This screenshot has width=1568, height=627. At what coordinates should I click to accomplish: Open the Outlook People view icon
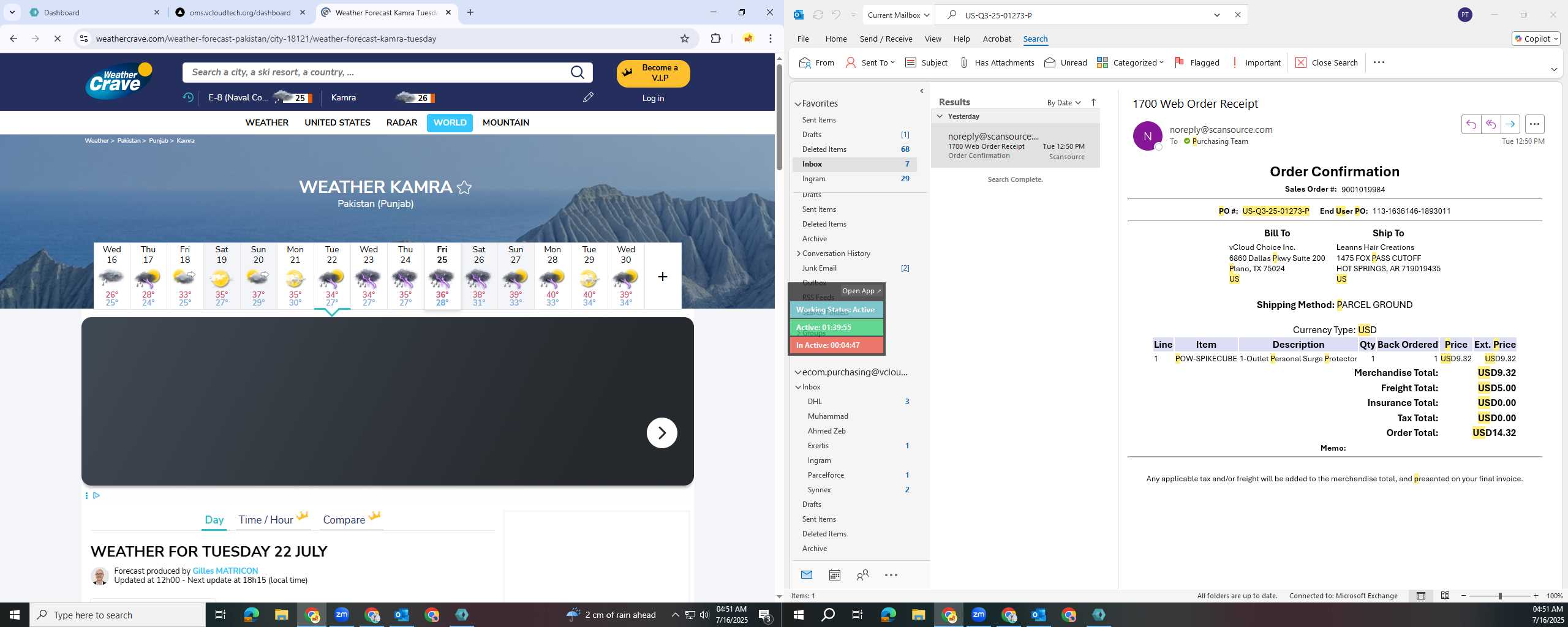(x=862, y=575)
